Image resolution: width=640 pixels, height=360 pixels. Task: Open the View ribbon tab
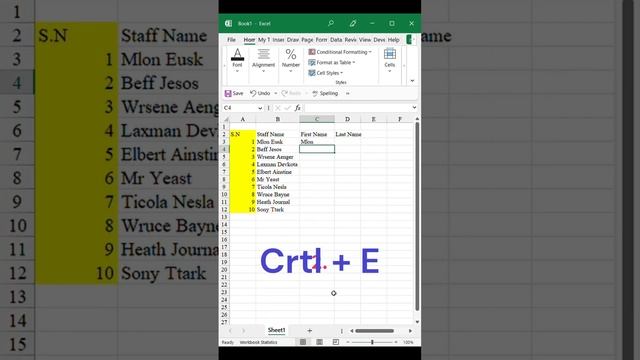[365, 40]
